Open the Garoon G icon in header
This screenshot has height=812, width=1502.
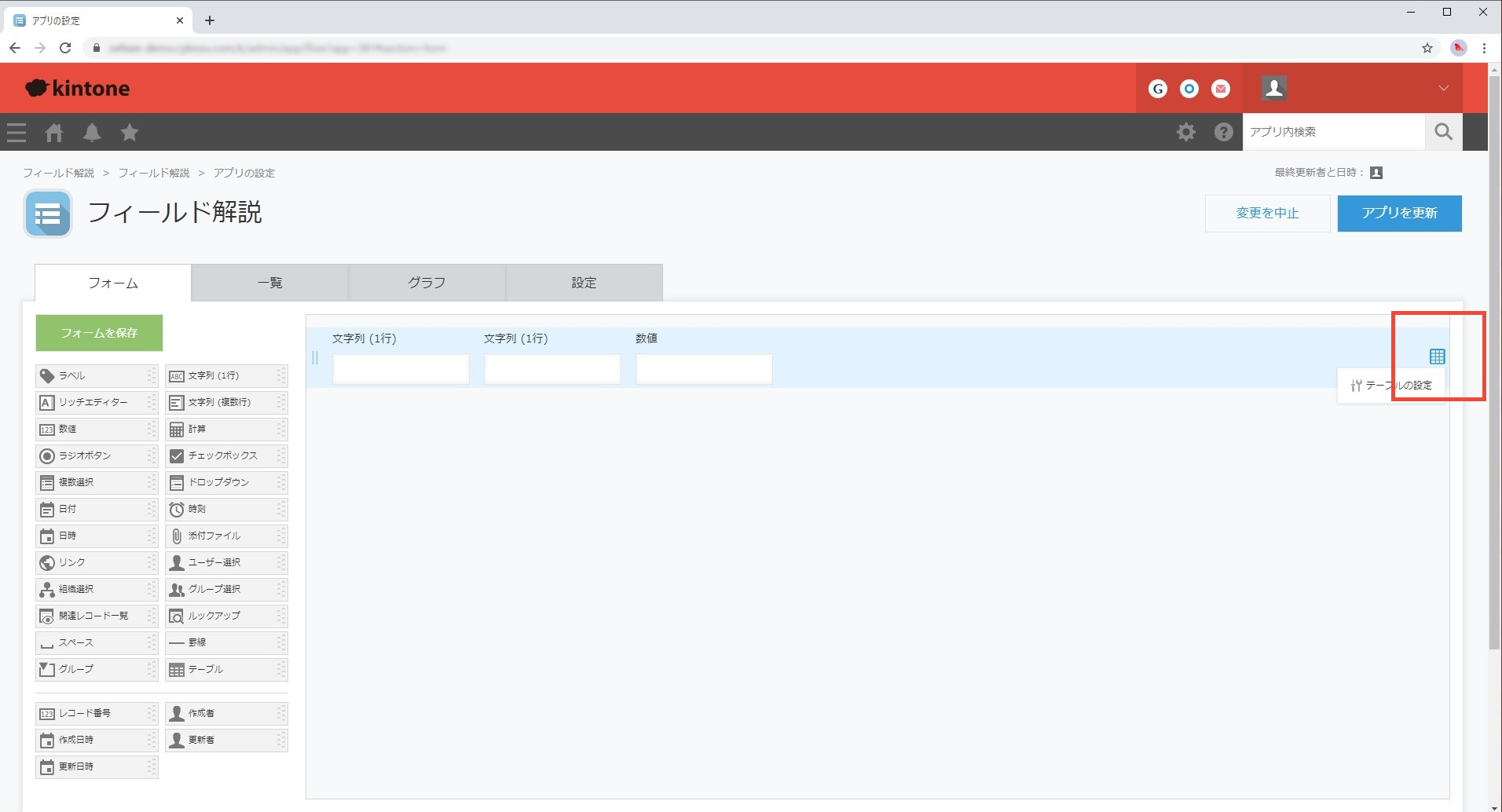(1158, 89)
